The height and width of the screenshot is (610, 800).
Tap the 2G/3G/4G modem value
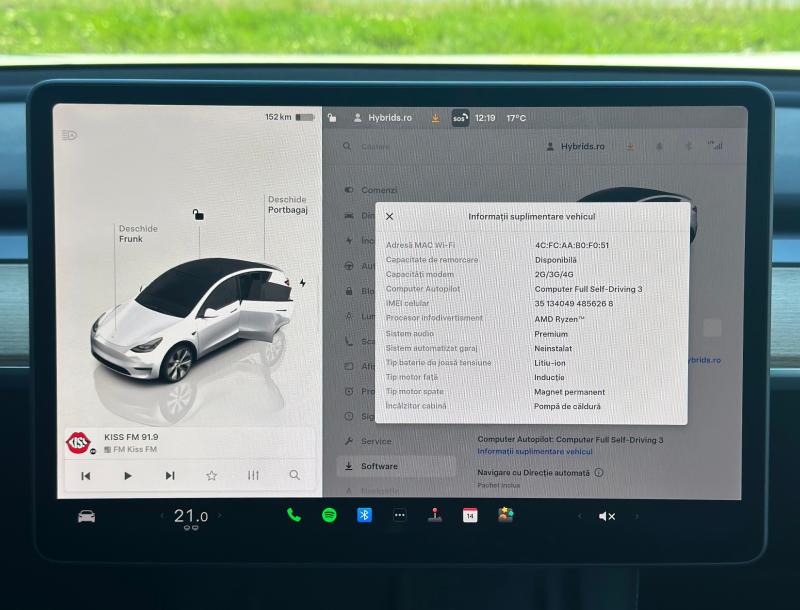tap(554, 274)
